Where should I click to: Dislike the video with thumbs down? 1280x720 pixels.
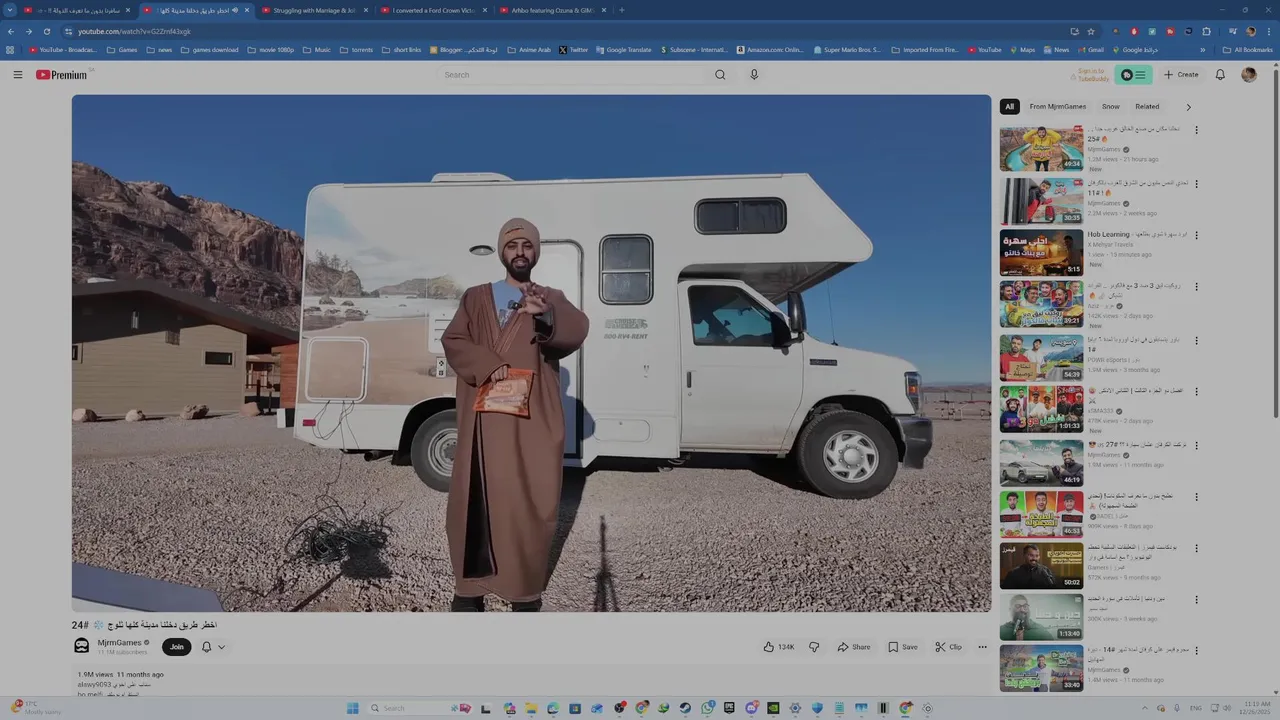tap(814, 647)
